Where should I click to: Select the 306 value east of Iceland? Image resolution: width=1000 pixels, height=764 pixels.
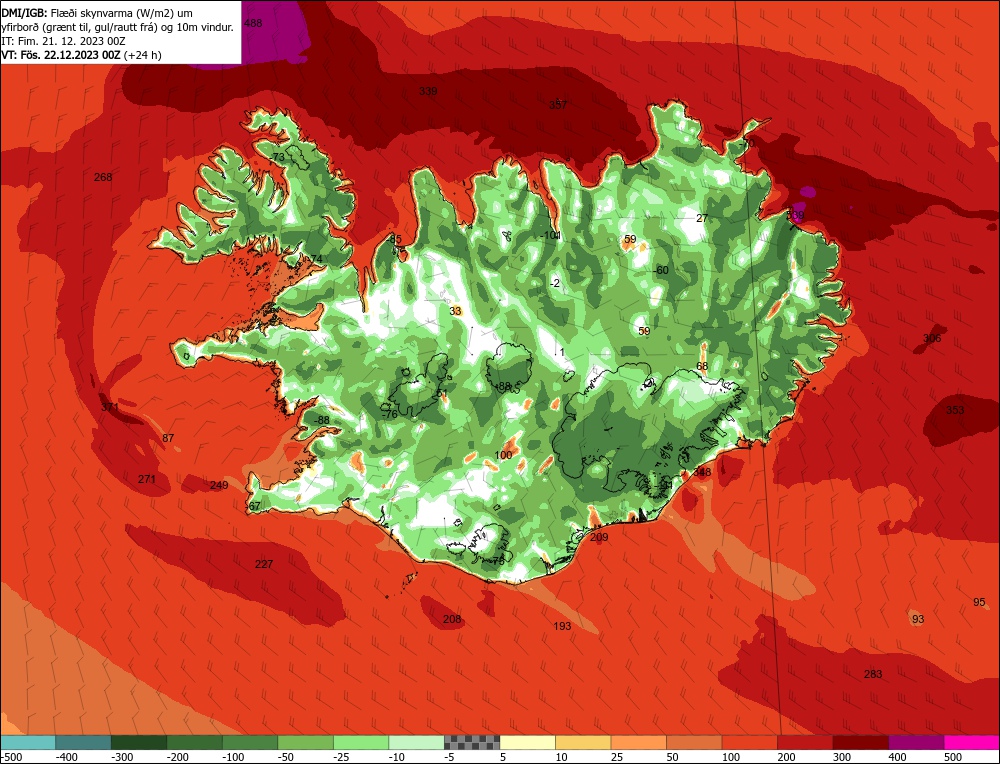pos(932,339)
